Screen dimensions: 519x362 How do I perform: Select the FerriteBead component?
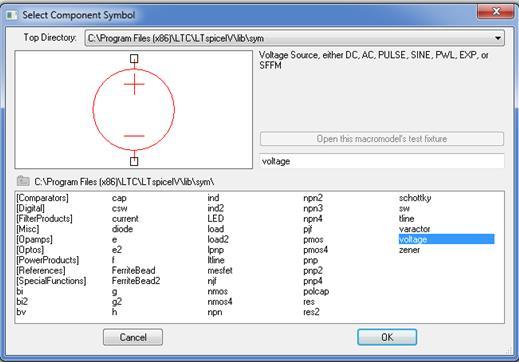coord(133,270)
